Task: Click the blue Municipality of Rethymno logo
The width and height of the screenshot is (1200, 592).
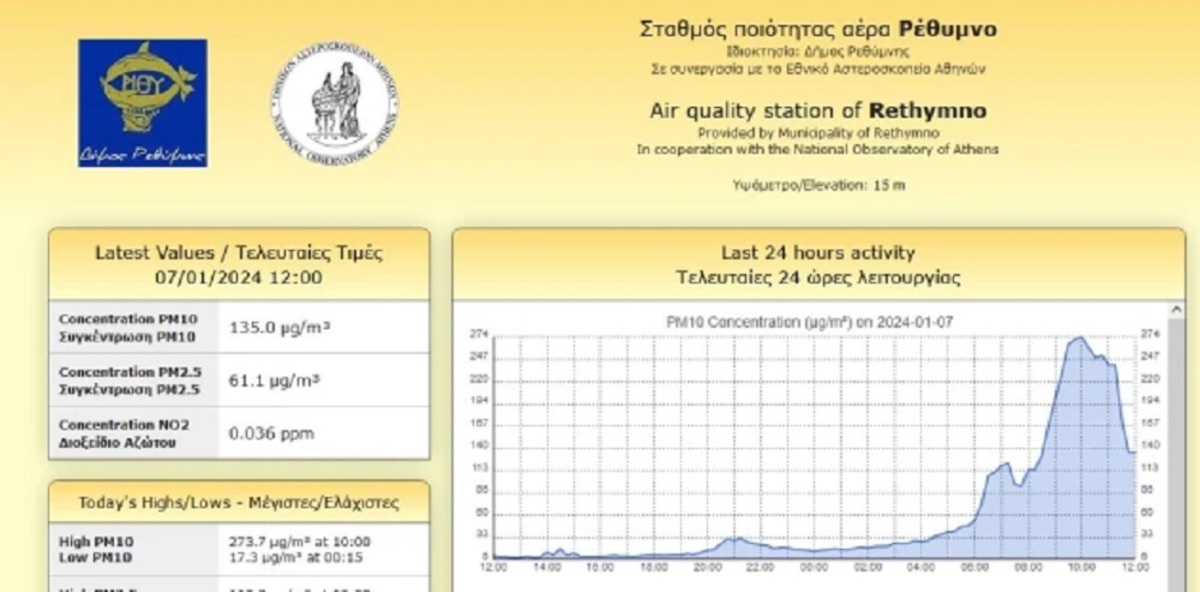Action: 142,103
